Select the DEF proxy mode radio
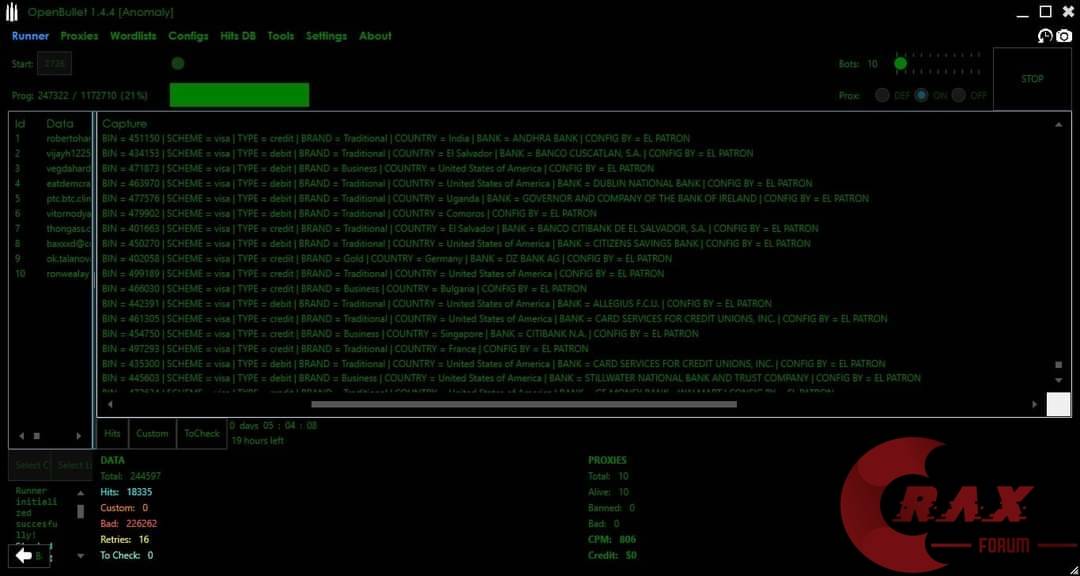 click(882, 96)
